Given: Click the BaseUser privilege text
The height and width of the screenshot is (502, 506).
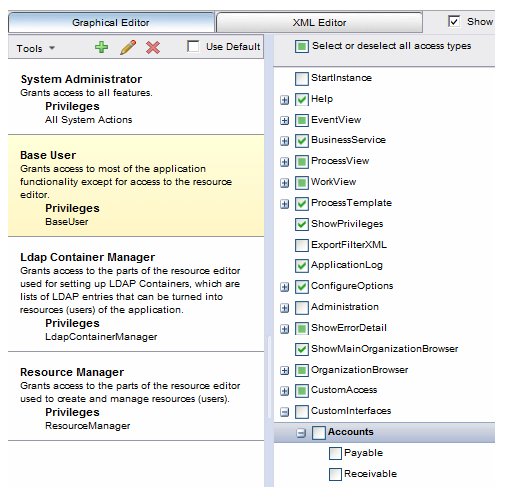Looking at the screenshot, I should pyautogui.click(x=67, y=222).
